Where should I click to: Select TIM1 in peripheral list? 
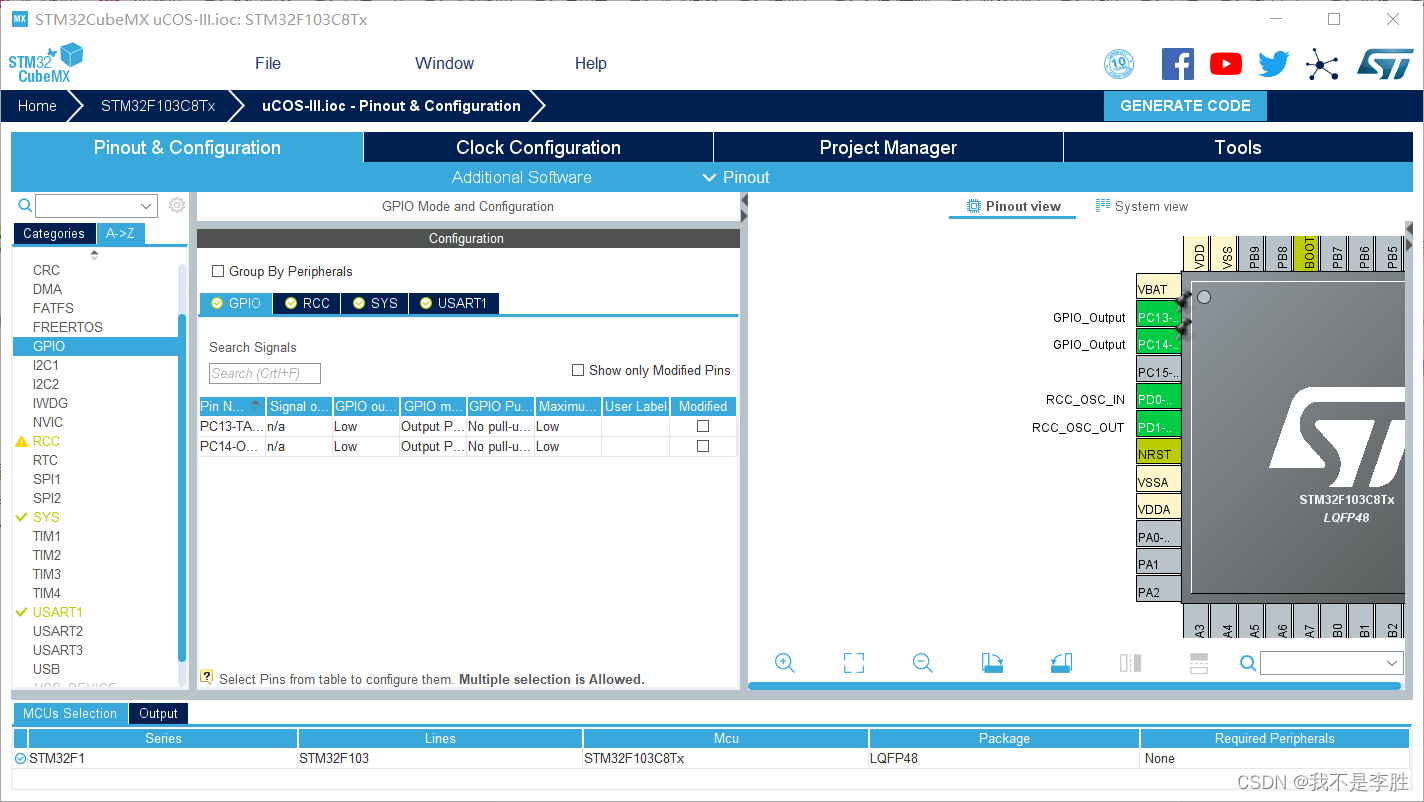coord(47,536)
